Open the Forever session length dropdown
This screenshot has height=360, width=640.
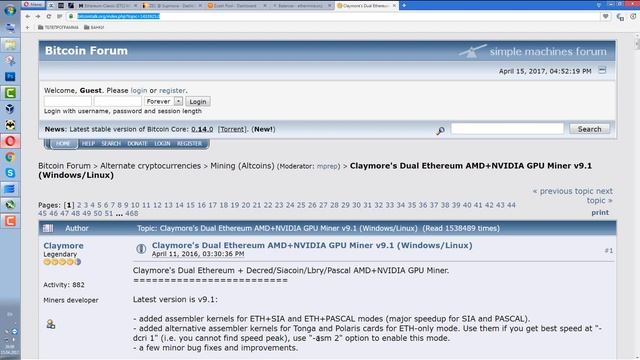164,101
